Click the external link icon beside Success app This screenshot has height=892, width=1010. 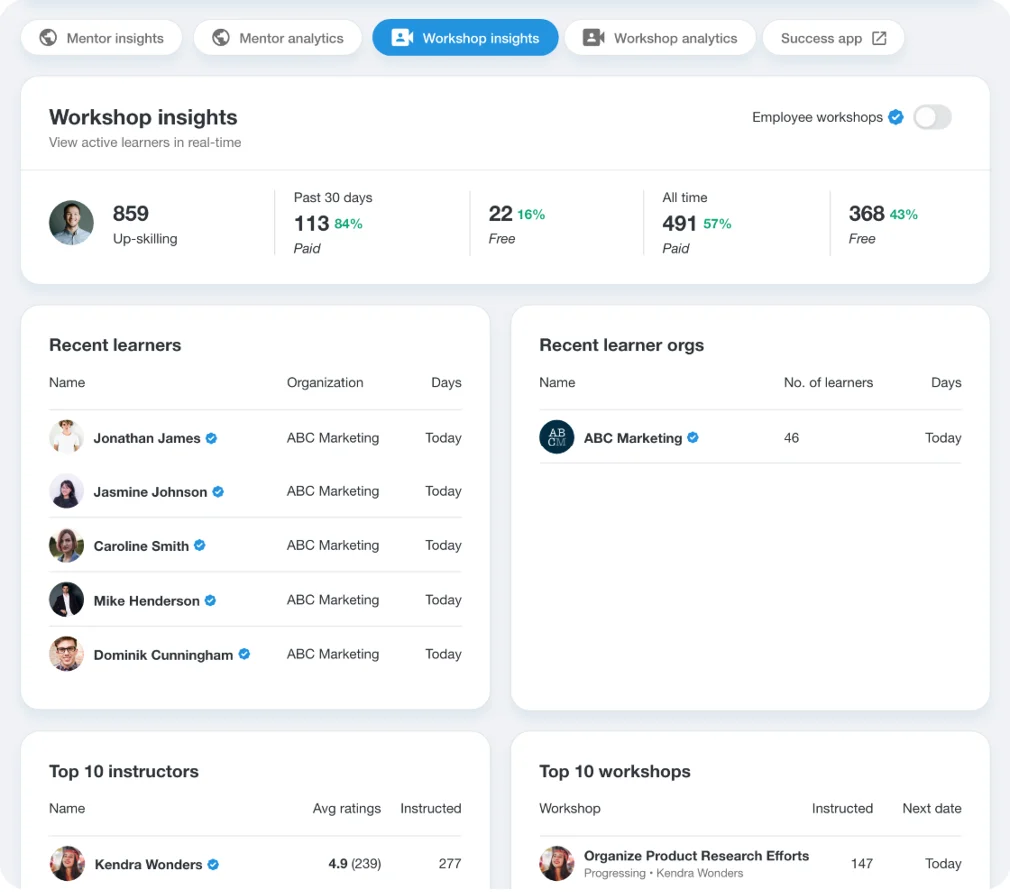pos(880,37)
